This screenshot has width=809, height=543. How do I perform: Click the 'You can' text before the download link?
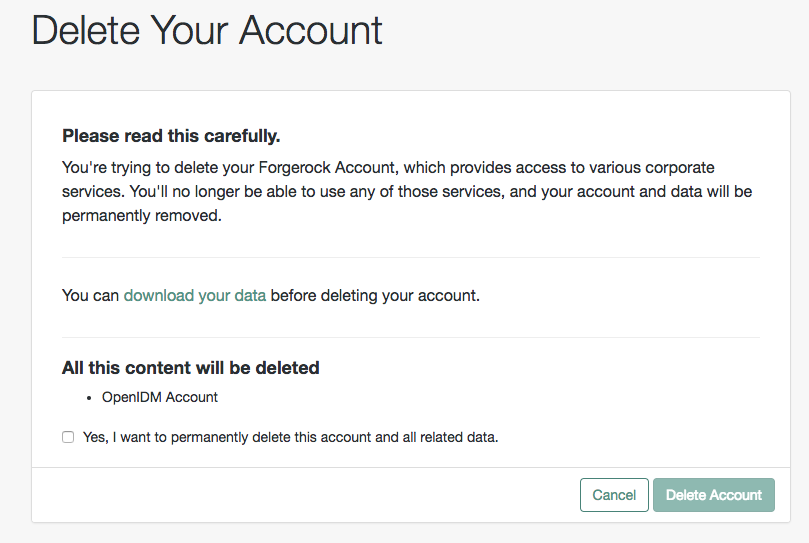(90, 295)
